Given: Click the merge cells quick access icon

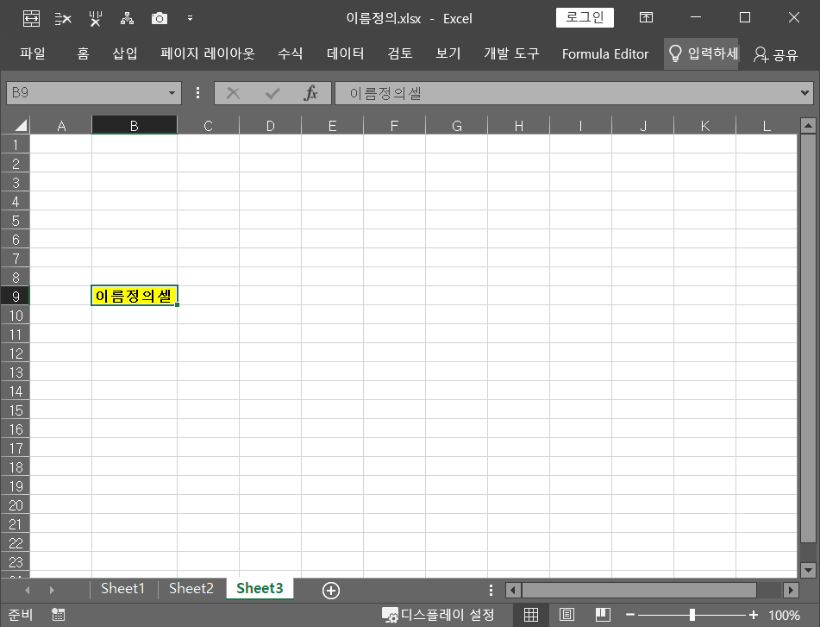Looking at the screenshot, I should (x=31, y=19).
